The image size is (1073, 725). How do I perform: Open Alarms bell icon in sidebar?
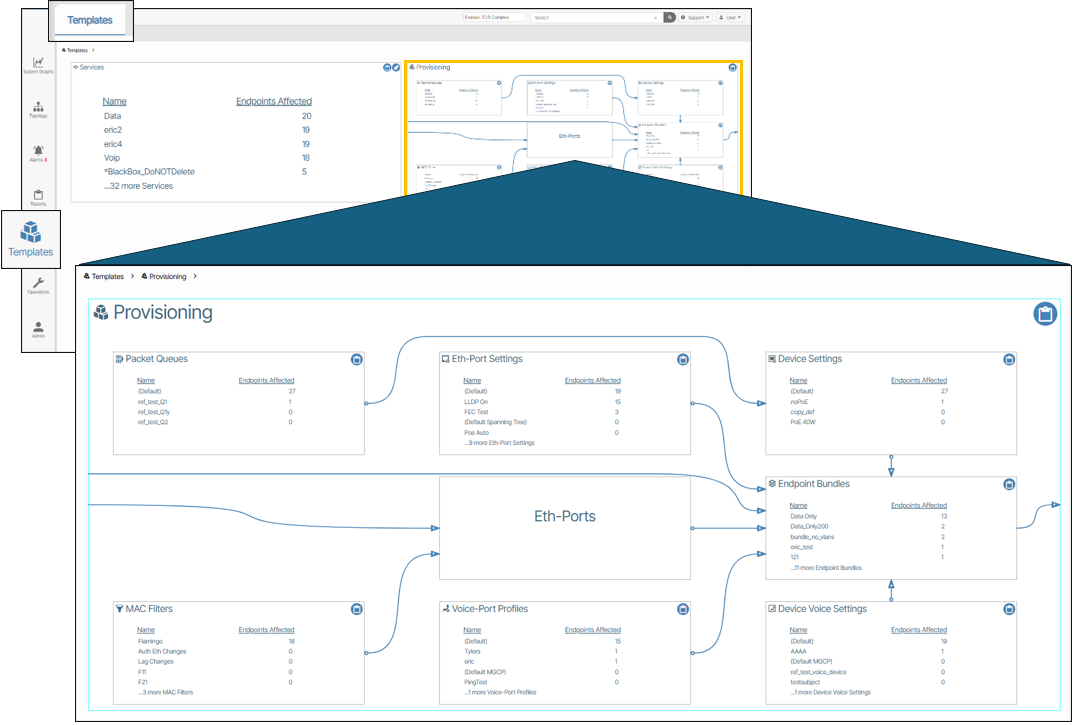click(38, 152)
